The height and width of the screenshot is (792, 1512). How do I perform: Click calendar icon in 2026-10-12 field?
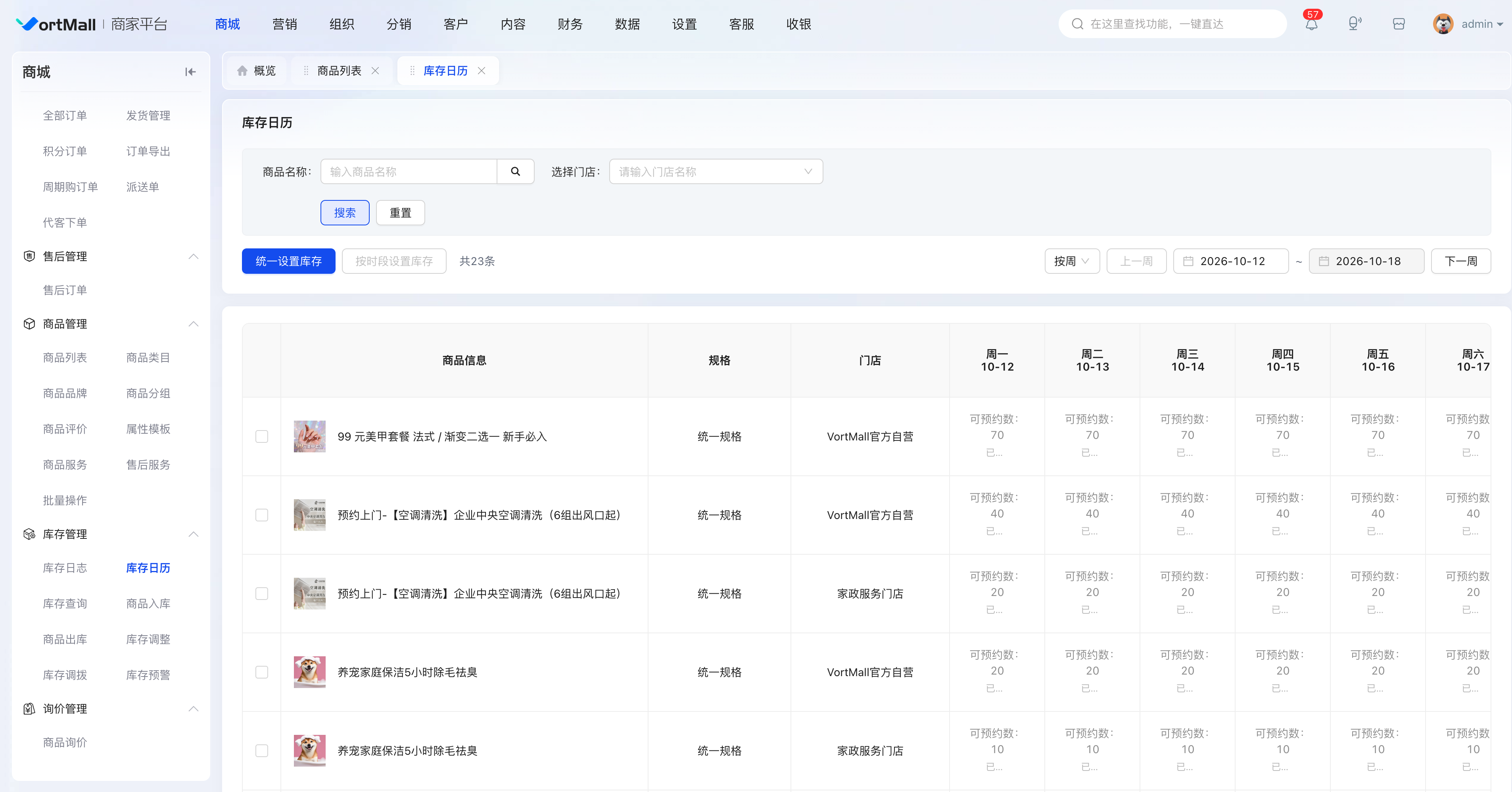[1188, 261]
